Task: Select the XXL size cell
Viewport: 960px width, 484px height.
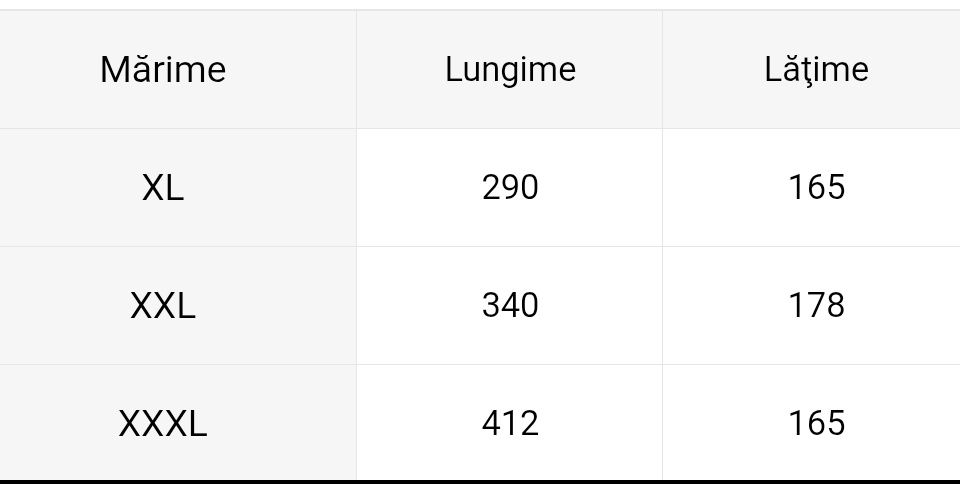Action: coord(163,305)
